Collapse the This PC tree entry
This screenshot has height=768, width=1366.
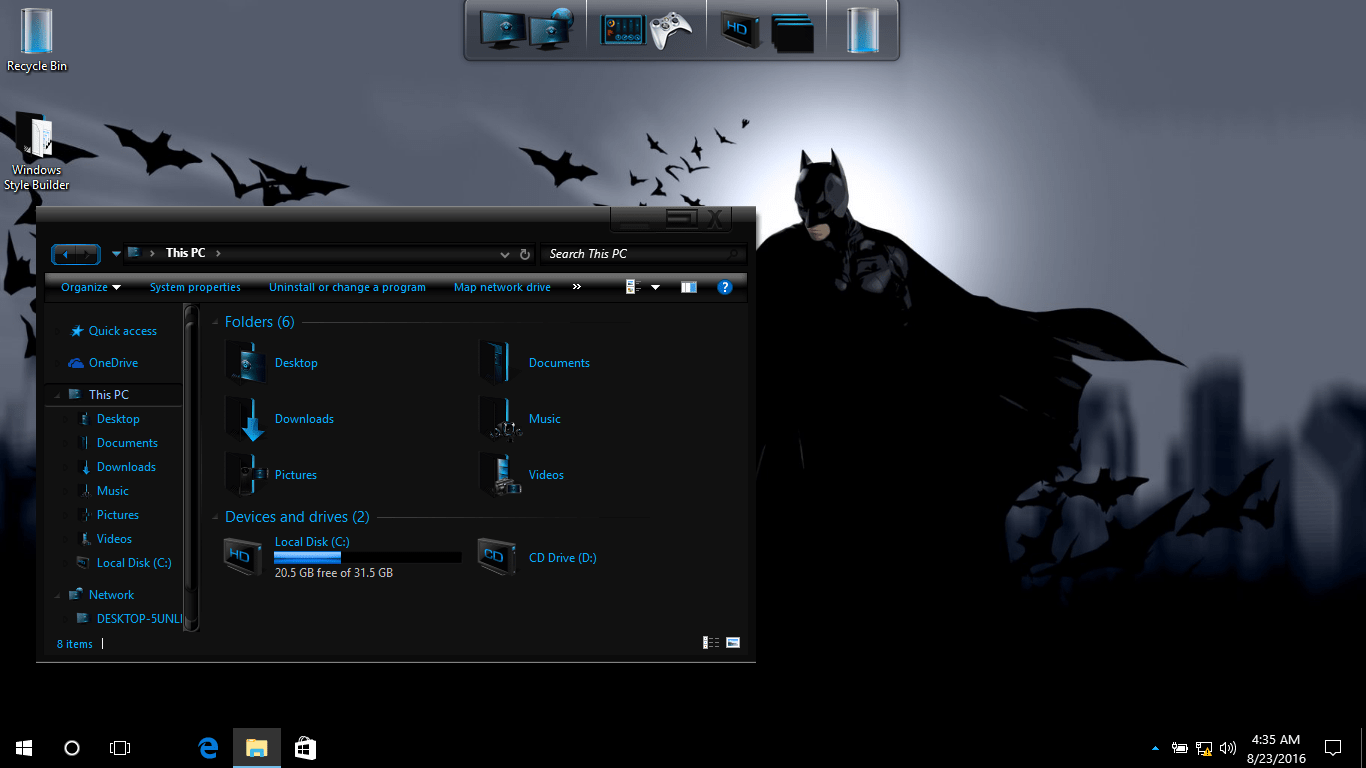point(57,394)
